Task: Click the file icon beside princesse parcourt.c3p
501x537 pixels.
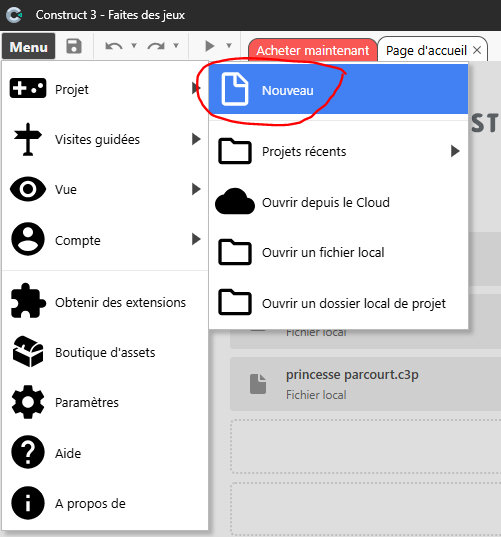Action: [x=258, y=384]
